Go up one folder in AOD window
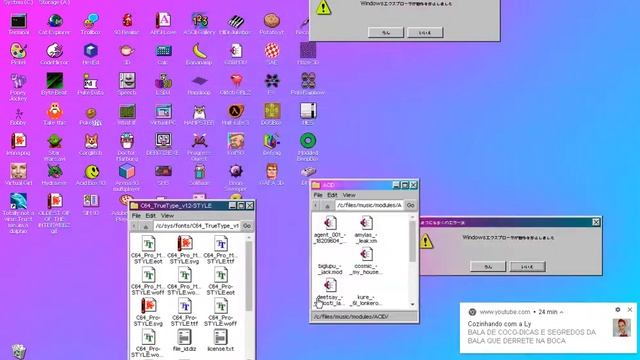Screen dimensions: 640x360 [327, 206]
